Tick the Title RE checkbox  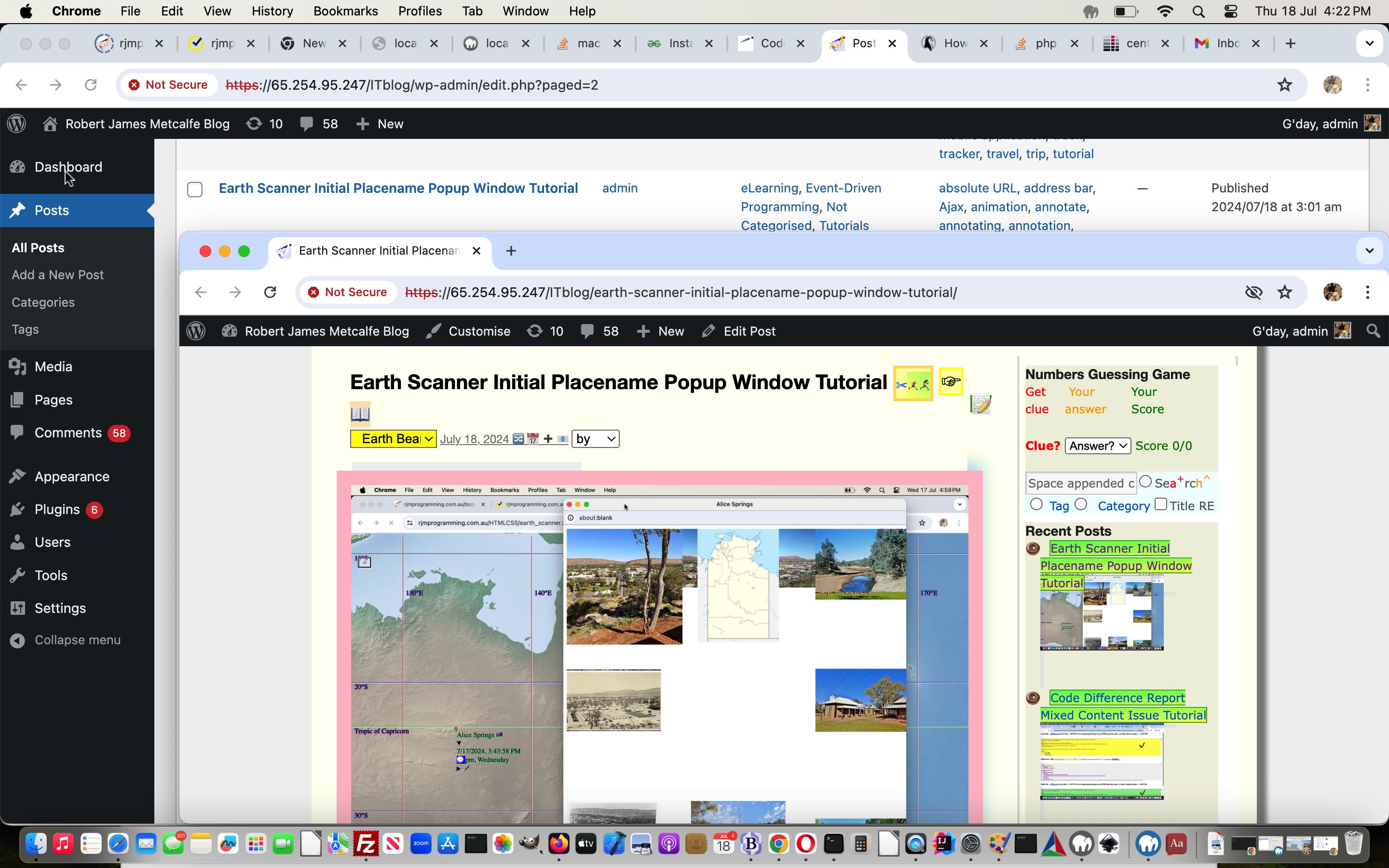1160,504
